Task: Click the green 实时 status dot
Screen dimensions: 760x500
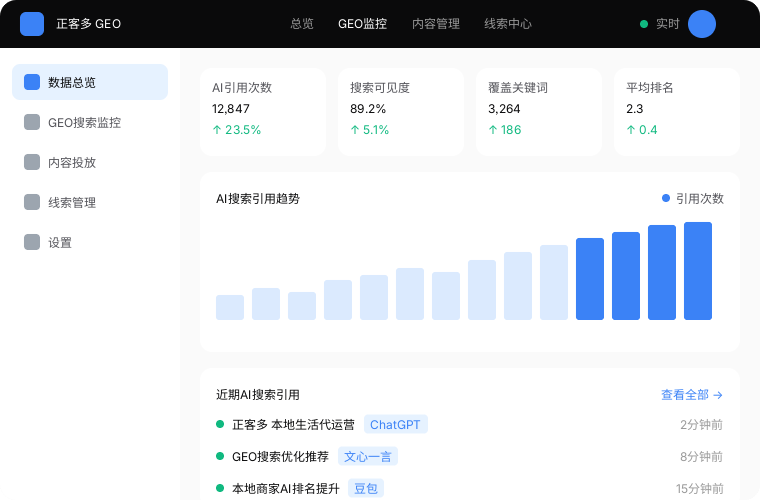Action: coord(644,24)
